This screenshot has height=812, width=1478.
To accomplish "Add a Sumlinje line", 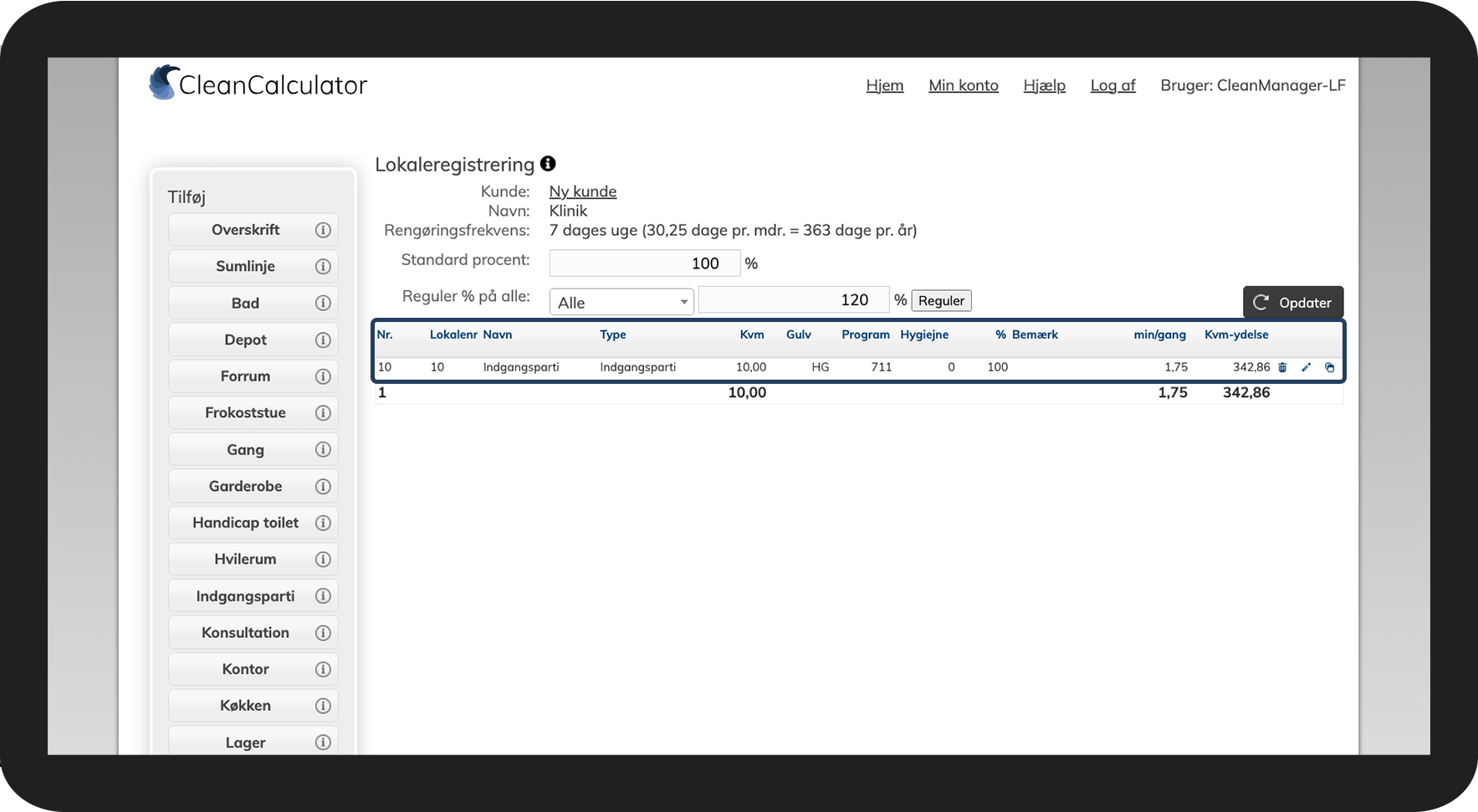I will 253,267.
